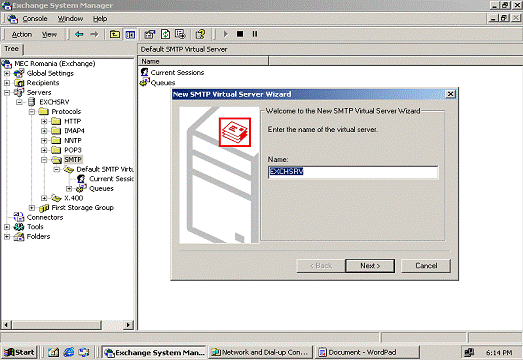Collapse the SMTP protocol folder
Viewport: 523px width, 360px height.
[44, 160]
